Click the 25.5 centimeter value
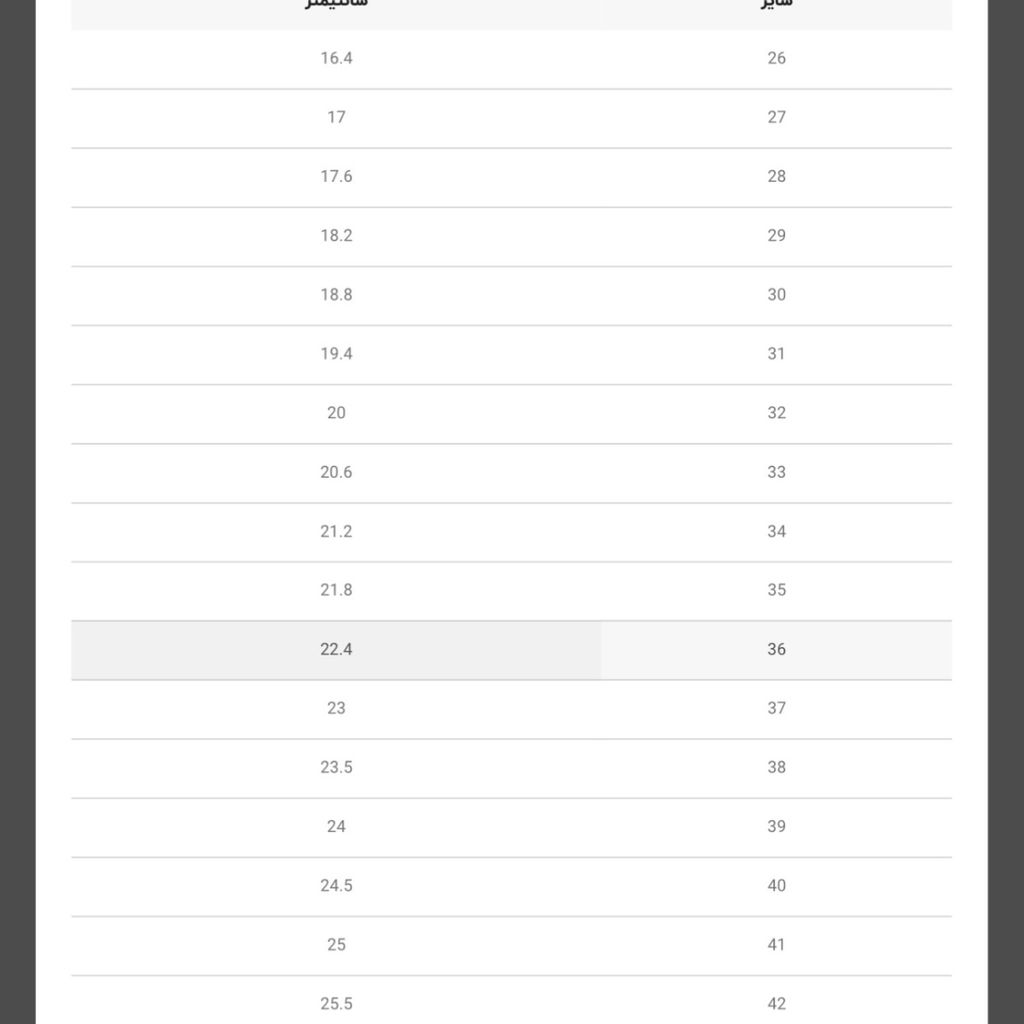1024x1024 pixels. (x=336, y=1004)
